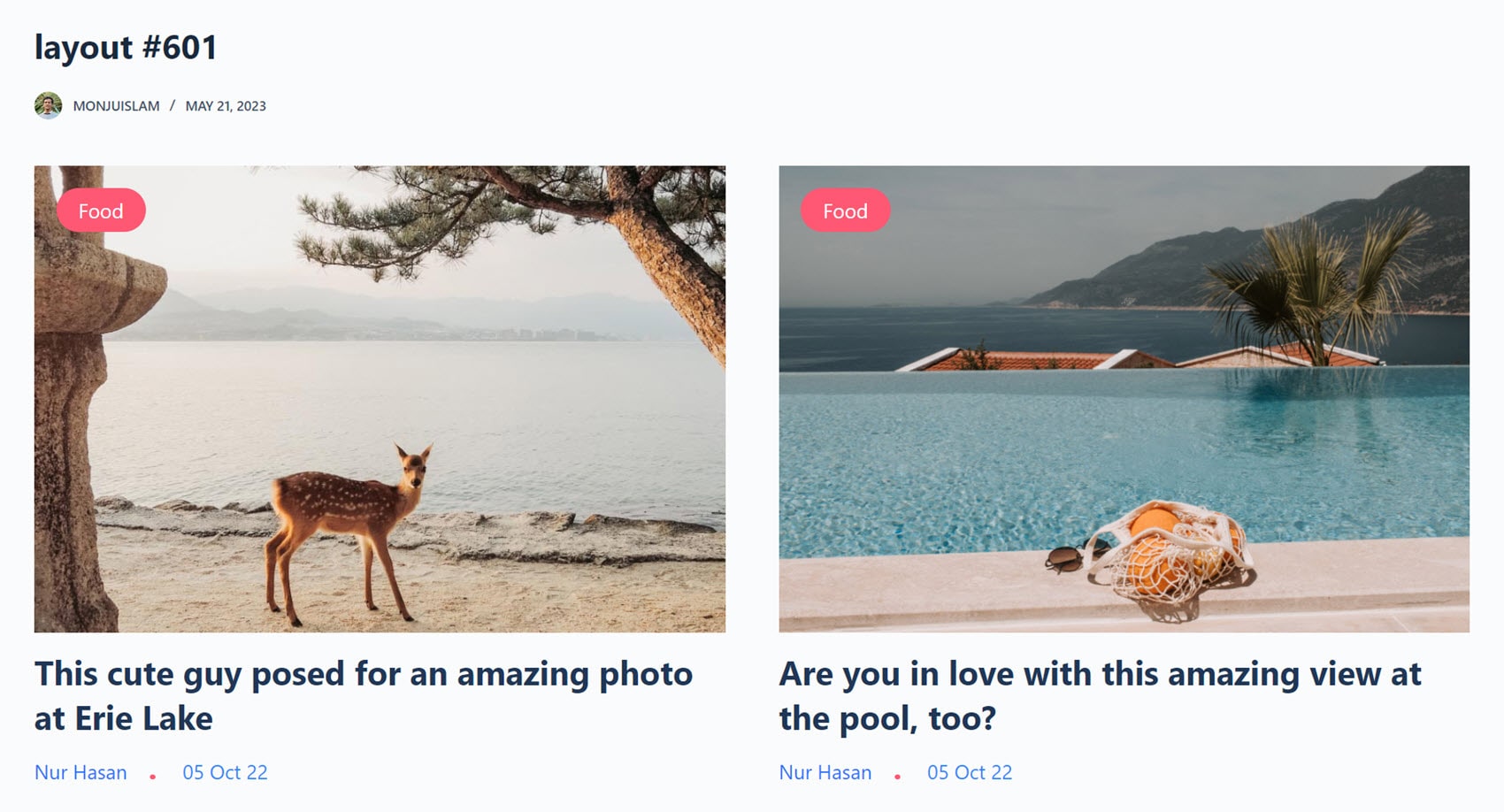
Task: Select the Food badge on the deer photo
Action: point(101,211)
